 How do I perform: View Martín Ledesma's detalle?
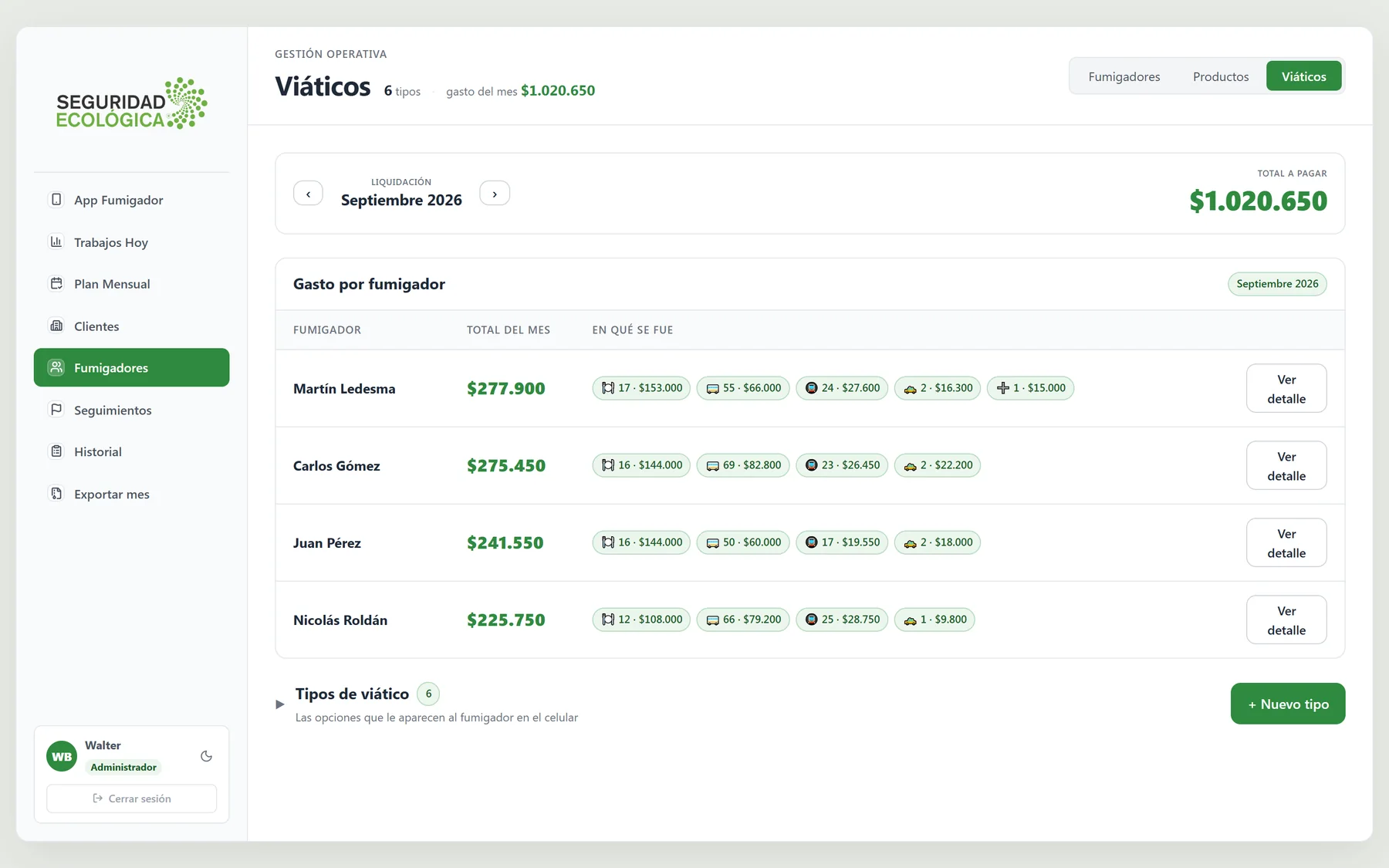click(1286, 388)
